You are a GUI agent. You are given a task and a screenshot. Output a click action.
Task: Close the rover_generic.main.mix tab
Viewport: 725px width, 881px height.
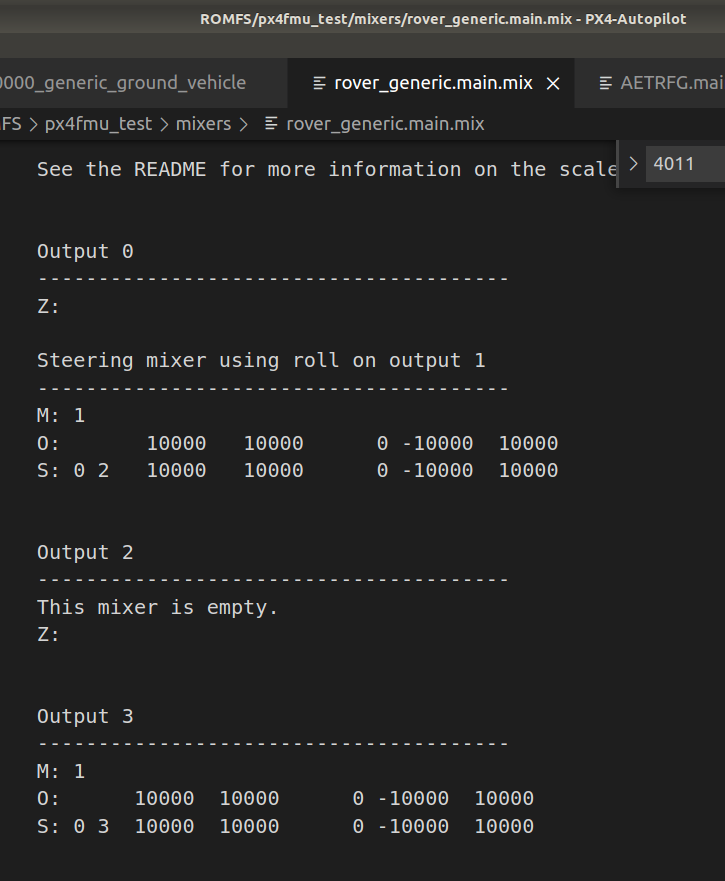point(553,84)
